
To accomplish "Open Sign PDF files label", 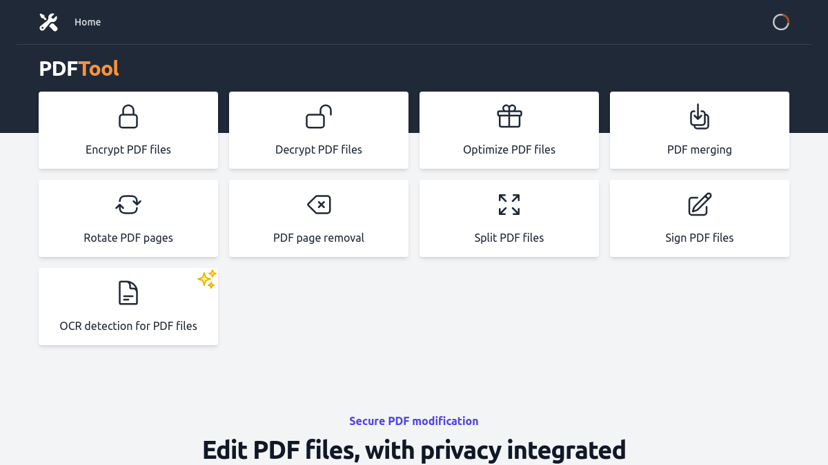I will click(x=699, y=238).
